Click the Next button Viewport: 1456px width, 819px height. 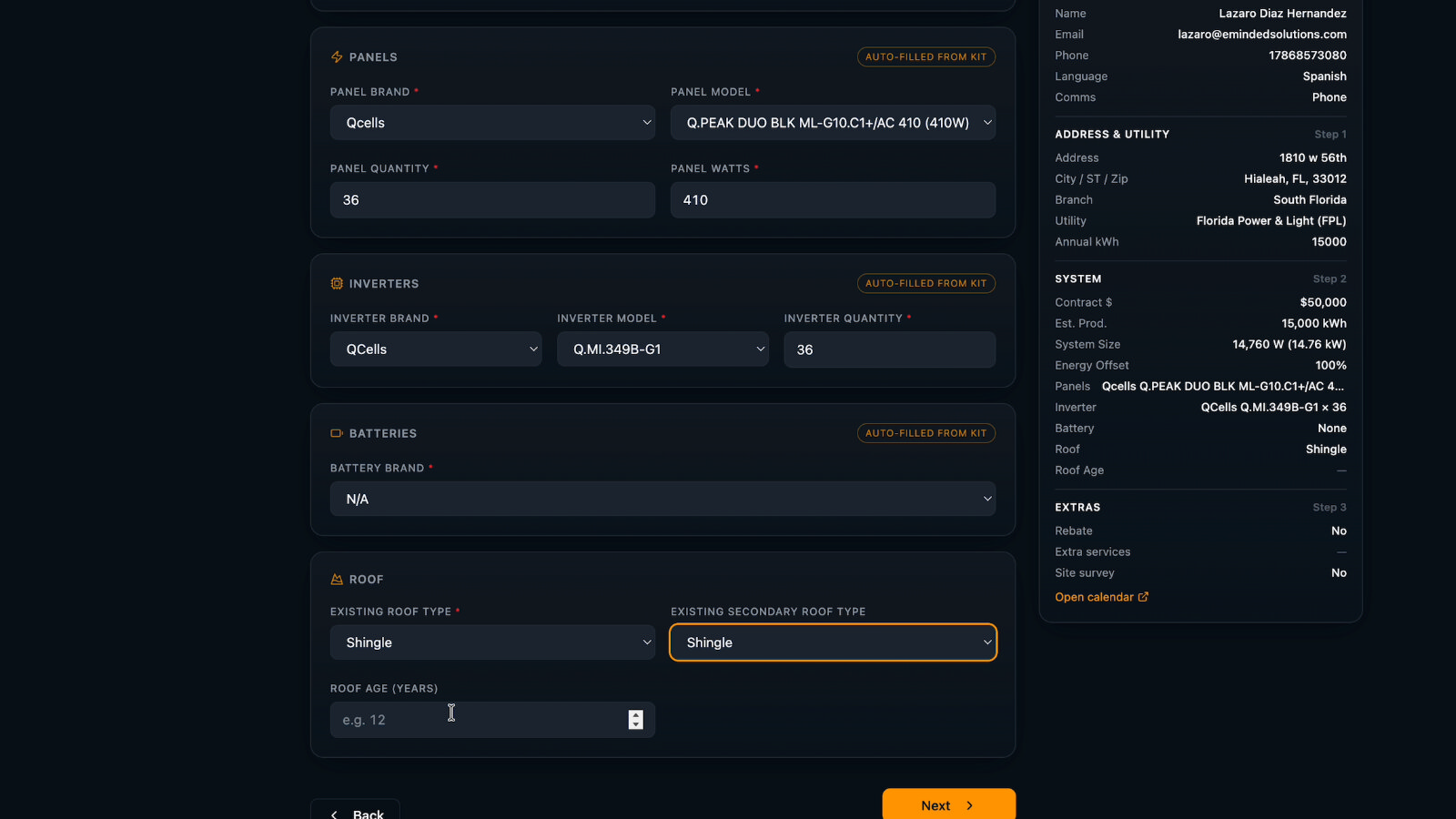[948, 804]
